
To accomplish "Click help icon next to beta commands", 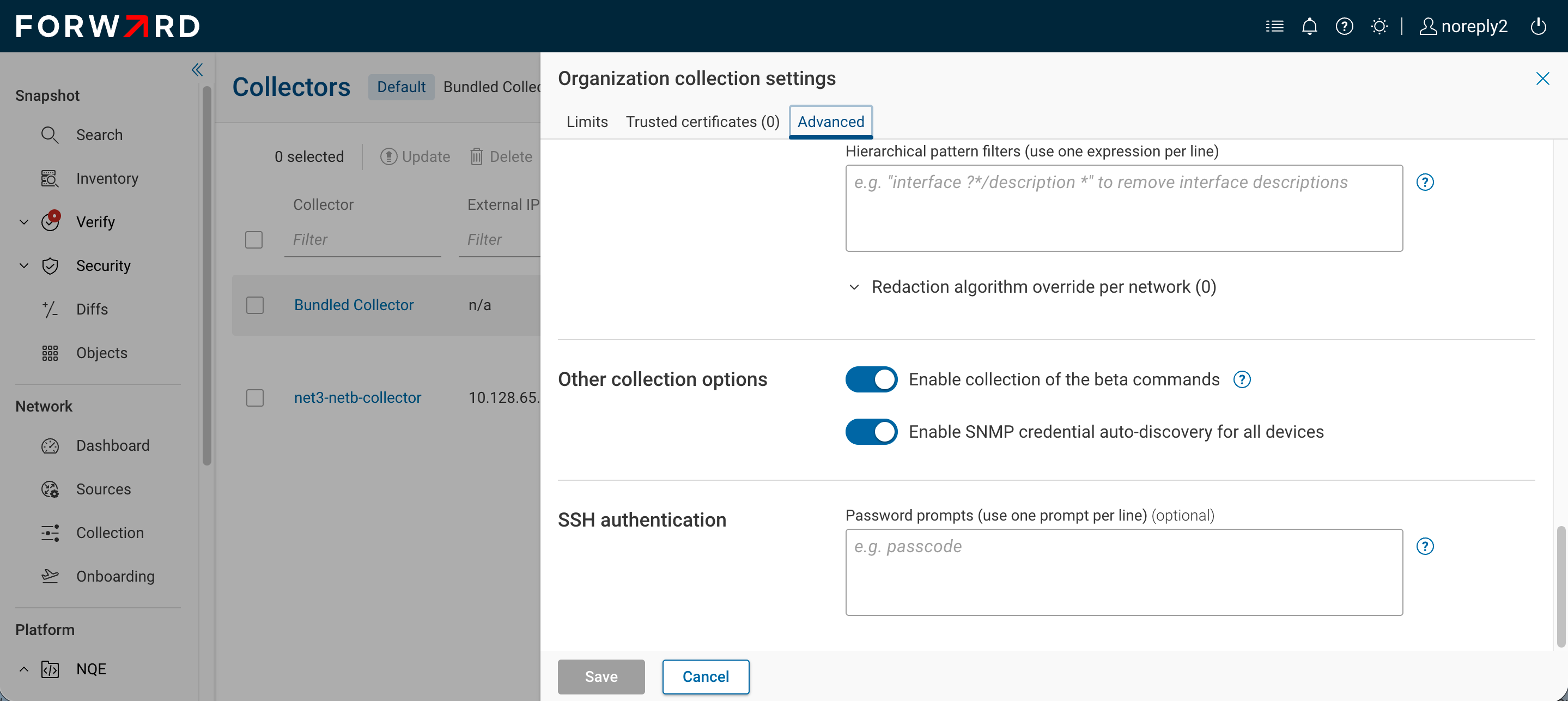I will 1242,380.
